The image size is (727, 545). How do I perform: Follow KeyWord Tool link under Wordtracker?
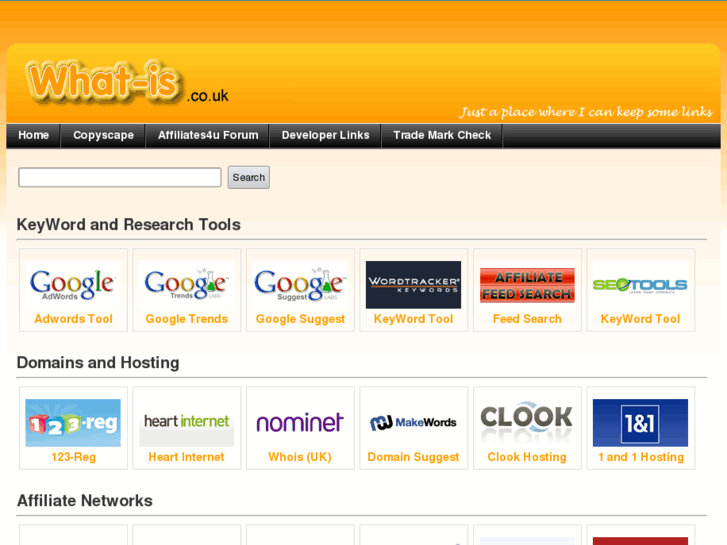coord(414,319)
